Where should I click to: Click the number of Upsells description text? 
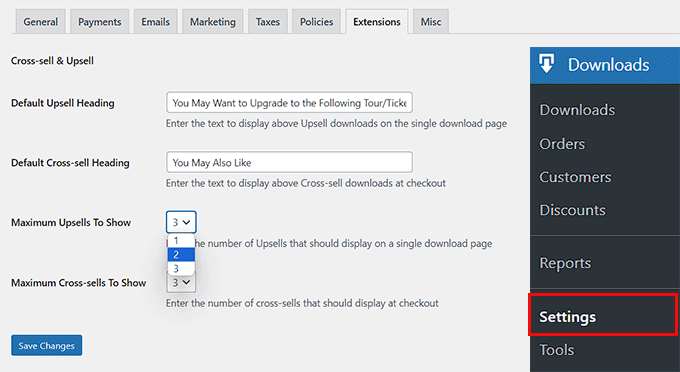coord(343,244)
